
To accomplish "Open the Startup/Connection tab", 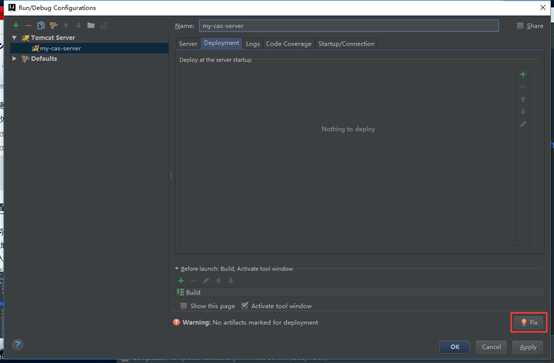I will [346, 44].
